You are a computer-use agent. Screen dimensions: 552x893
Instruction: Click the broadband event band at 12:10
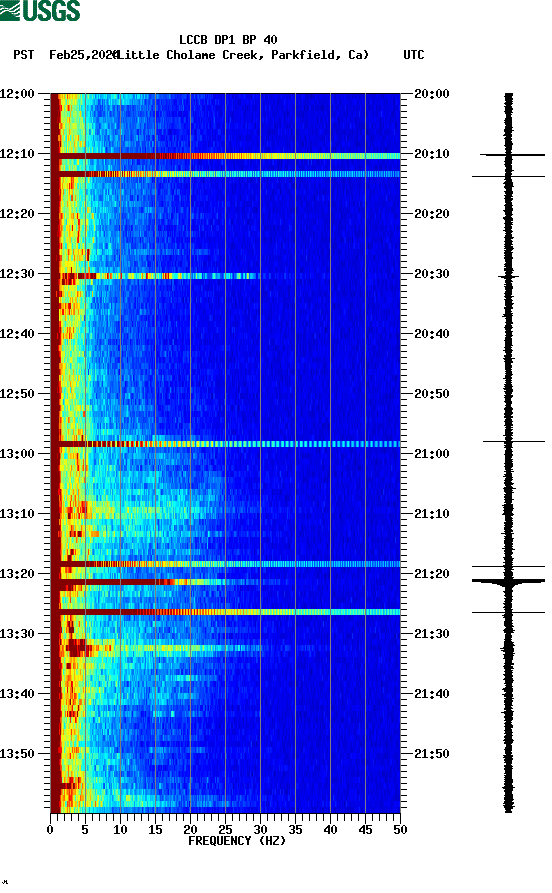pyautogui.click(x=226, y=155)
